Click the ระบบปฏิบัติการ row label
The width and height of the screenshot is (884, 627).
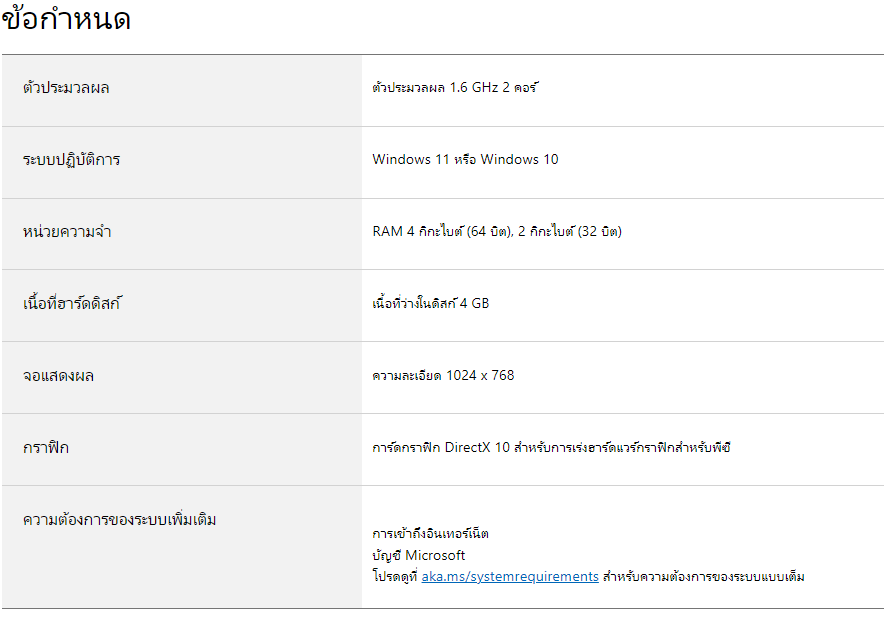[71, 160]
